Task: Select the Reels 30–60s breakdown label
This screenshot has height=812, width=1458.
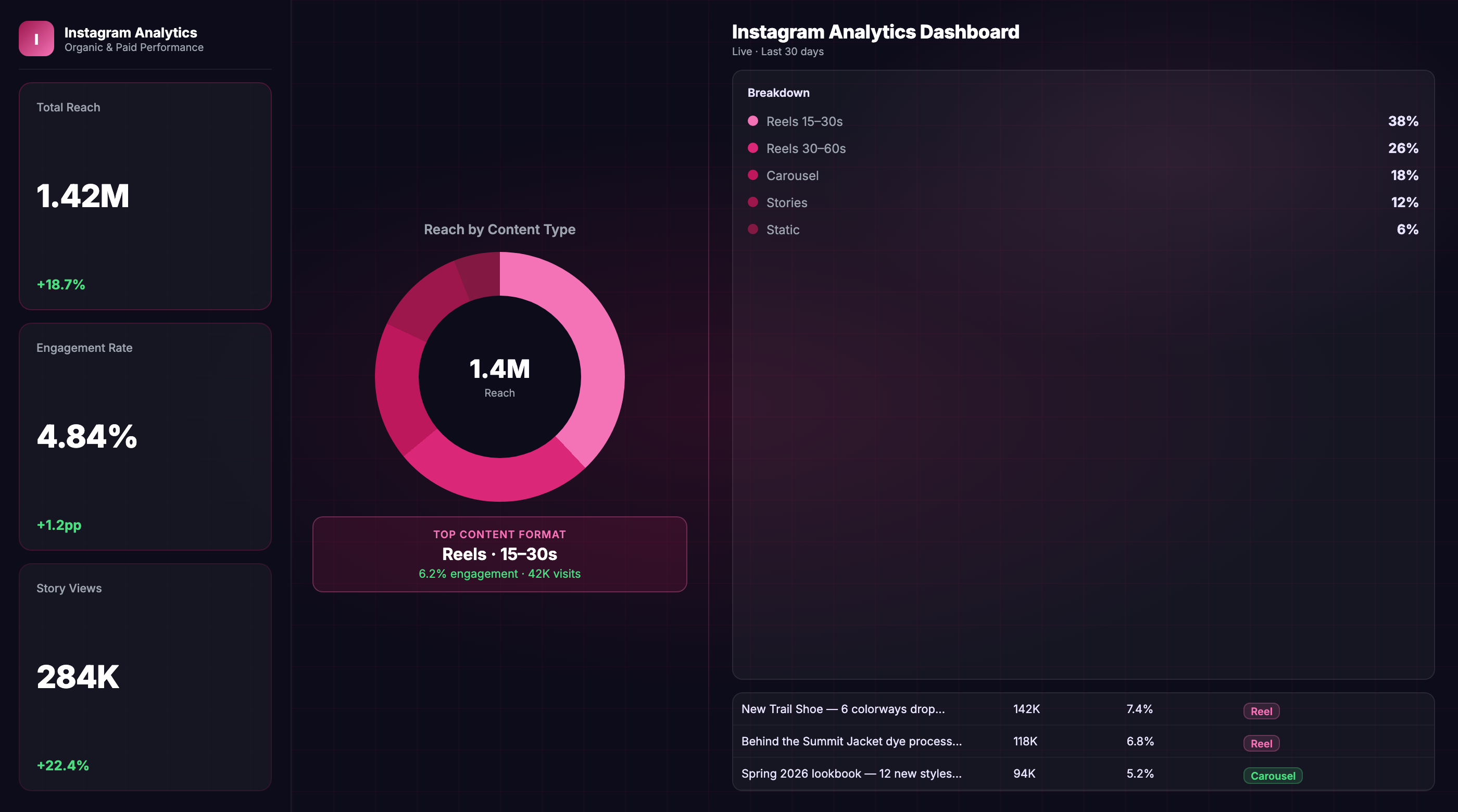Action: tap(806, 149)
